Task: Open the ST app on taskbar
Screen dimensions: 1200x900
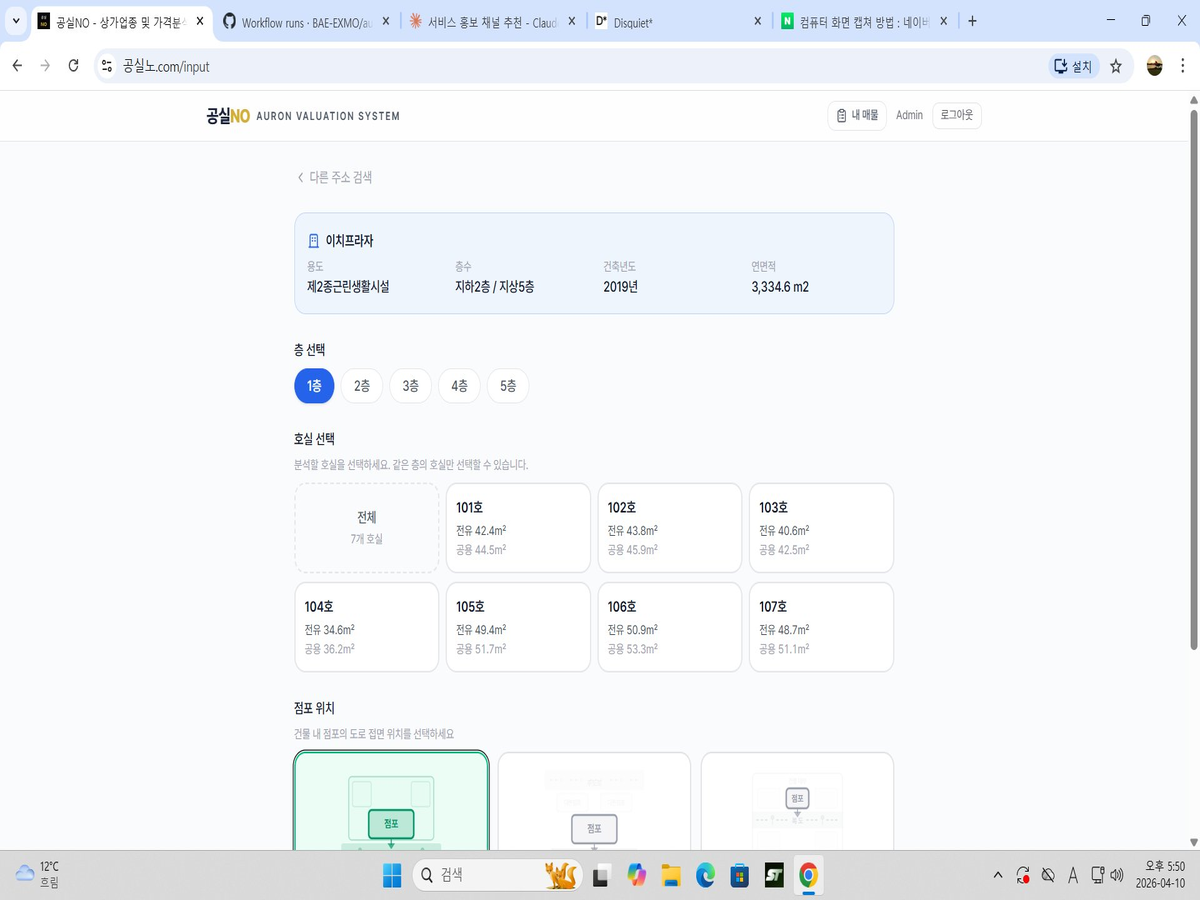Action: 774,876
